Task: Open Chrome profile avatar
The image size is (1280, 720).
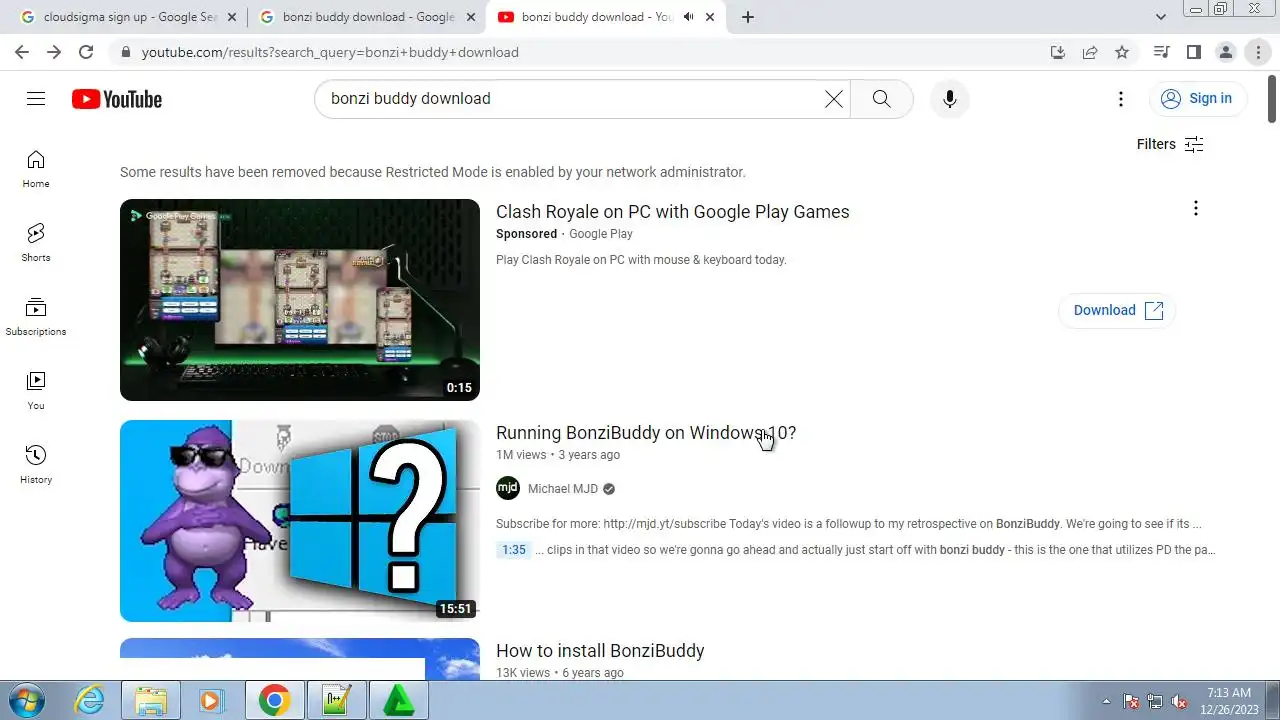Action: tap(1225, 52)
